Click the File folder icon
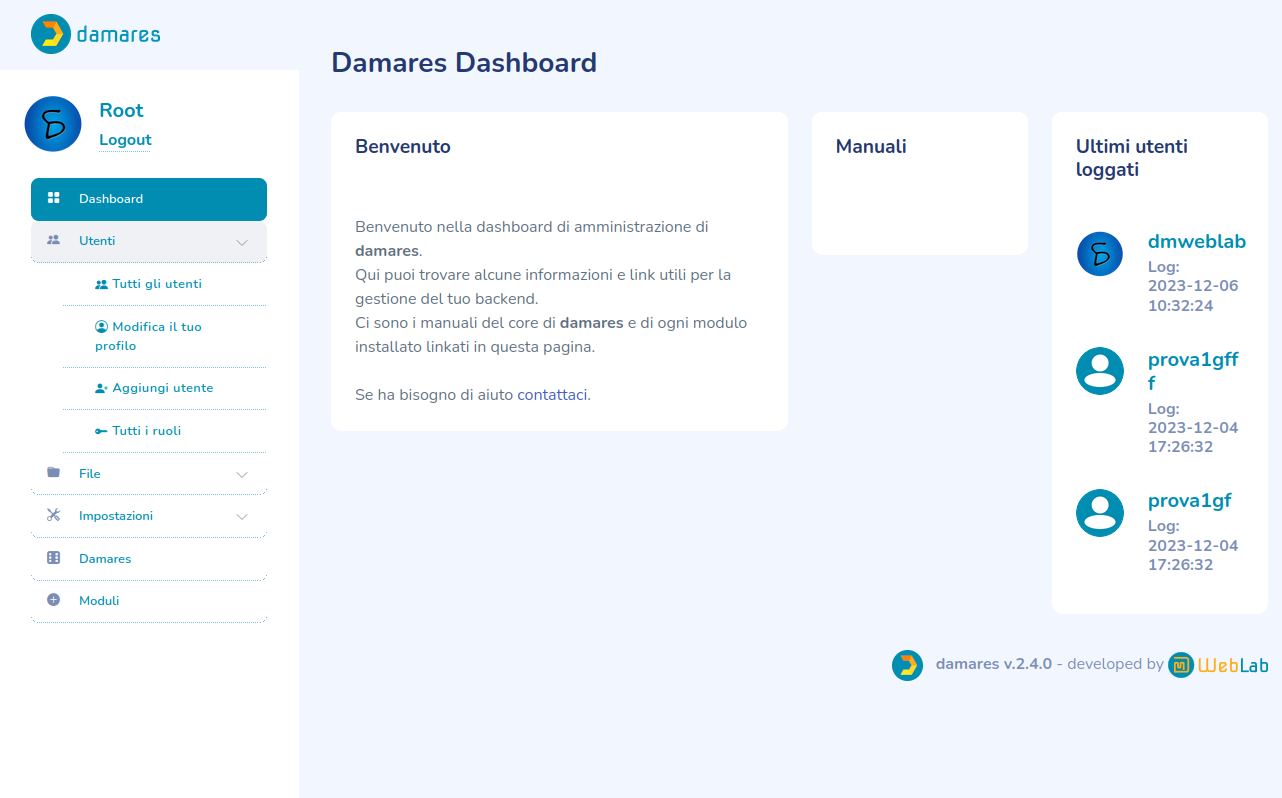Viewport: 1282px width, 798px height. 54,473
